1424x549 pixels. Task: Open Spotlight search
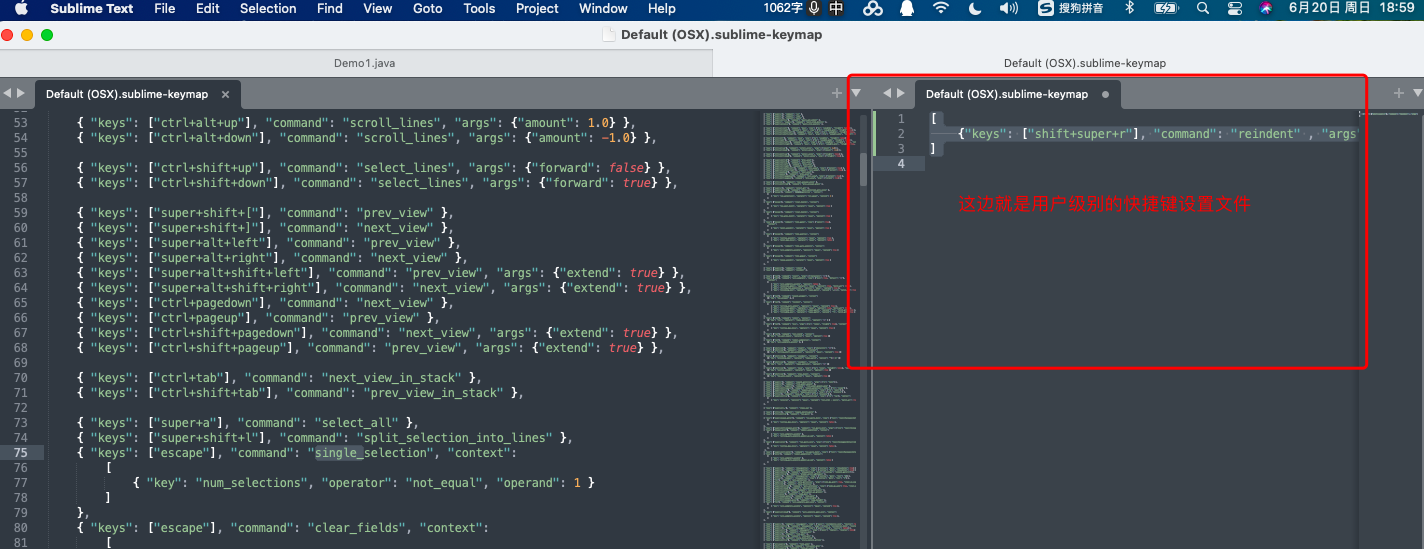(x=1201, y=8)
